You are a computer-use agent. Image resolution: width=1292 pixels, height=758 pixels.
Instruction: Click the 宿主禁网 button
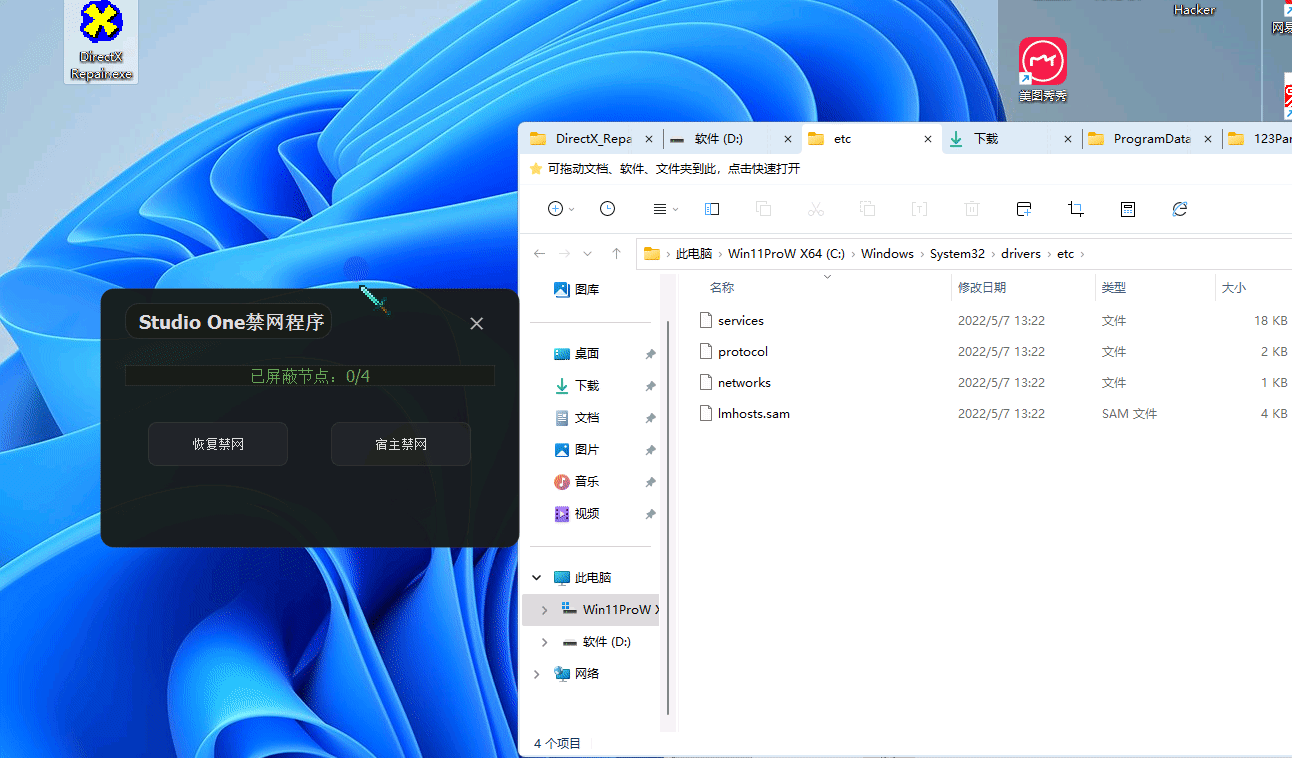point(401,444)
